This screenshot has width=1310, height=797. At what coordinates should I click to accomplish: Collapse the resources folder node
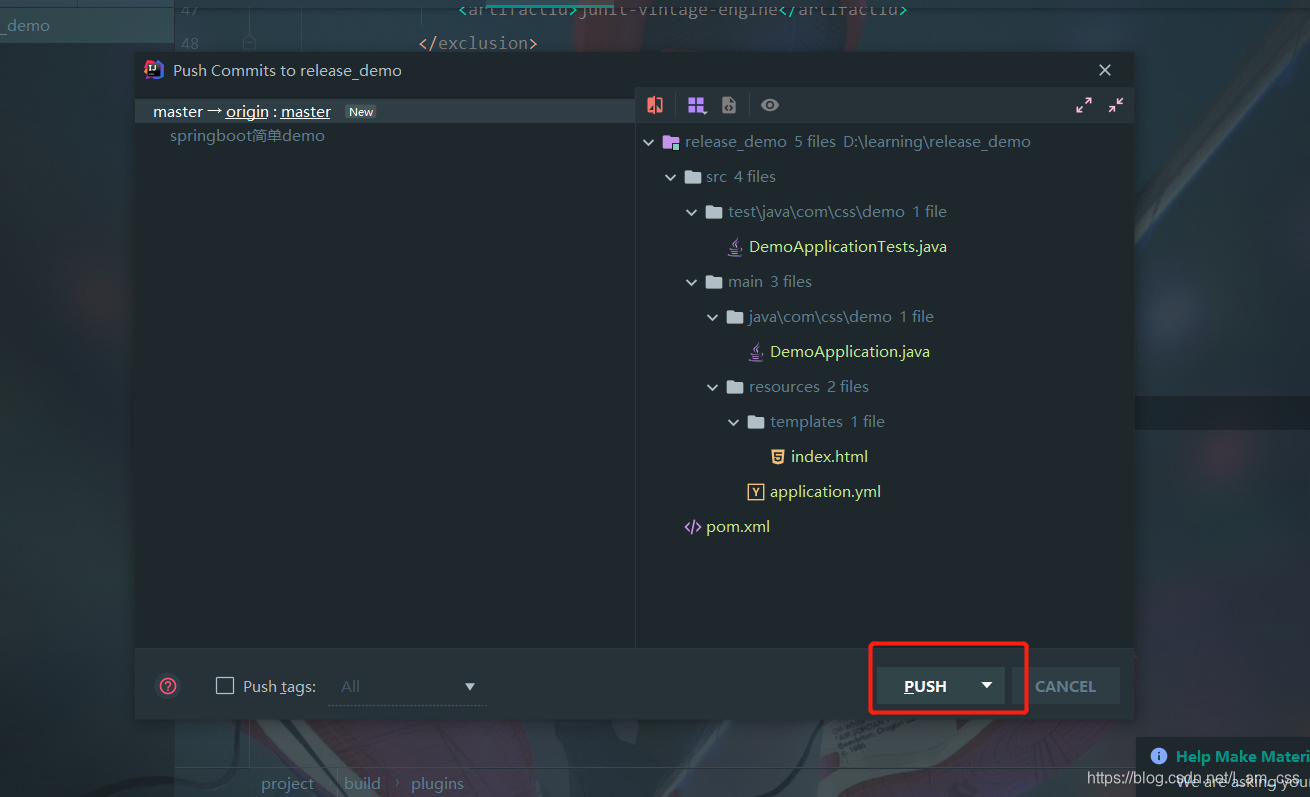click(712, 387)
